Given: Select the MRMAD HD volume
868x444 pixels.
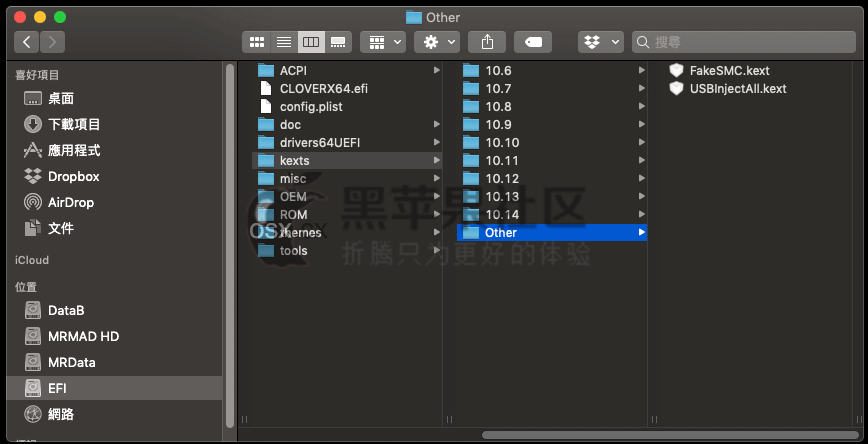Looking at the screenshot, I should 115,337.
